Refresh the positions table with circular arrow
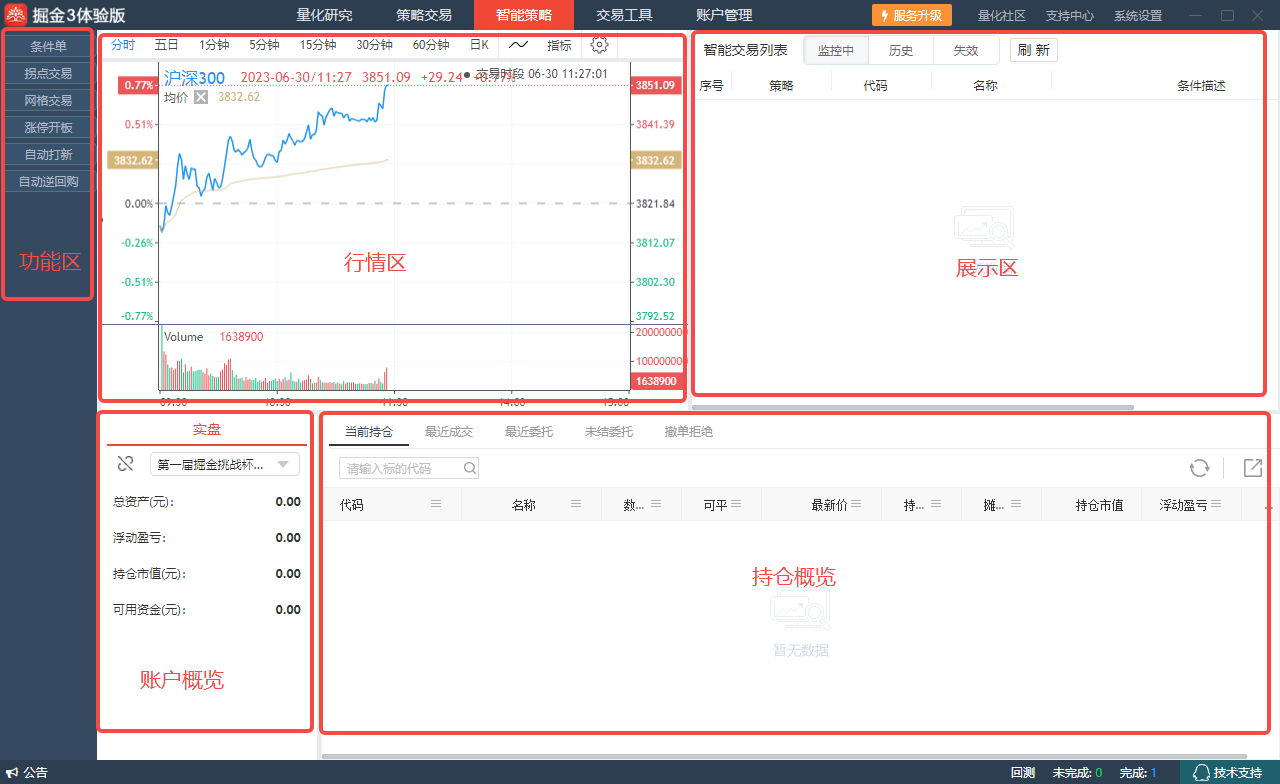The width and height of the screenshot is (1280, 784). (x=1199, y=468)
